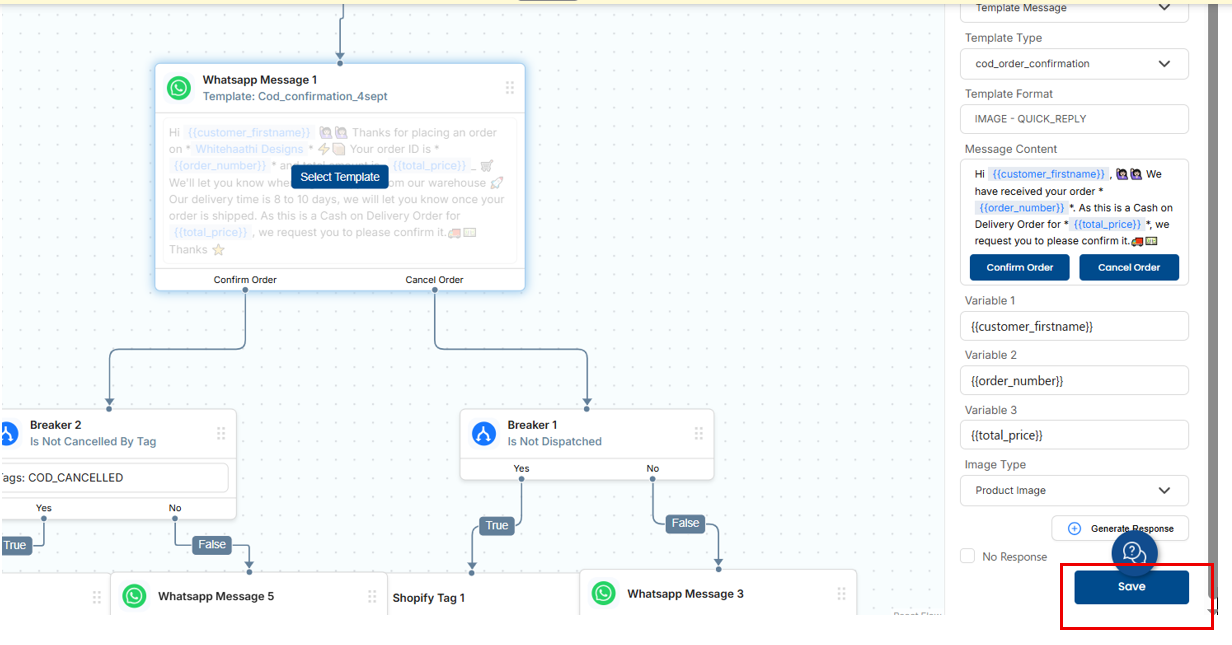
Task: Select the Whatsapp Message 5 node title
Action: tap(216, 597)
